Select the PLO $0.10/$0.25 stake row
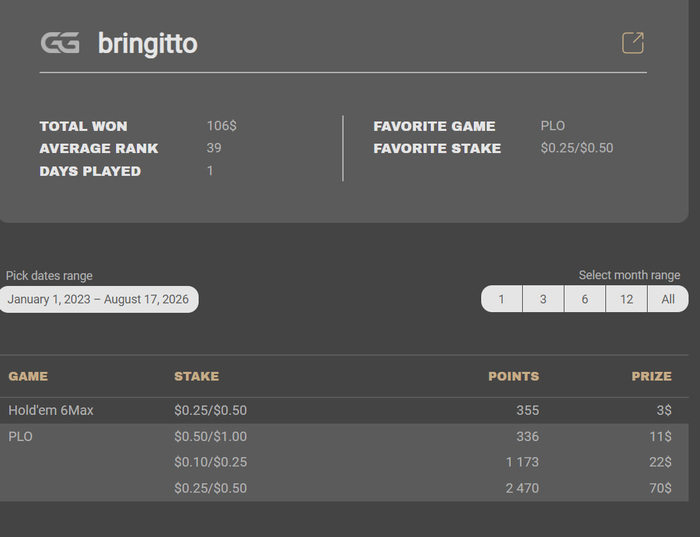This screenshot has width=700, height=537. [x=344, y=462]
